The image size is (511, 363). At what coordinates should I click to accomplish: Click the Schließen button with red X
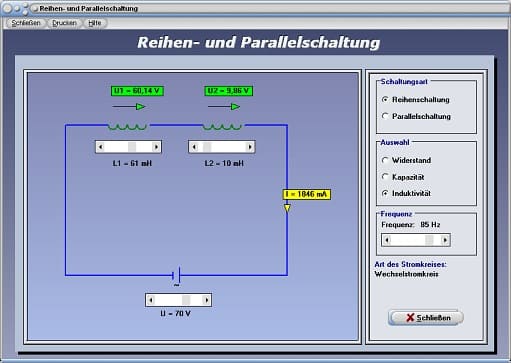(426, 318)
